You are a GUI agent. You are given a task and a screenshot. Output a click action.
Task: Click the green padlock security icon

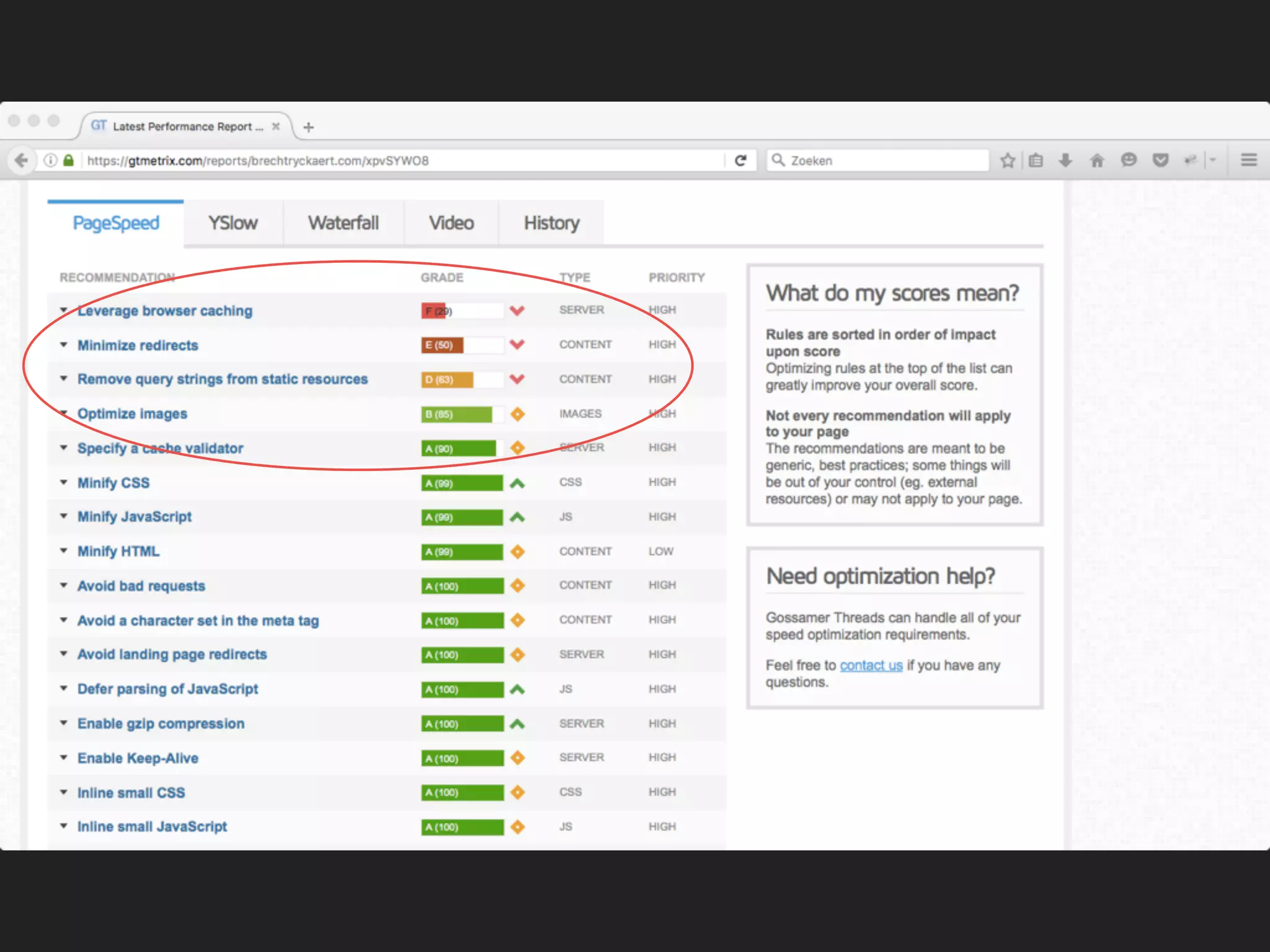69,161
